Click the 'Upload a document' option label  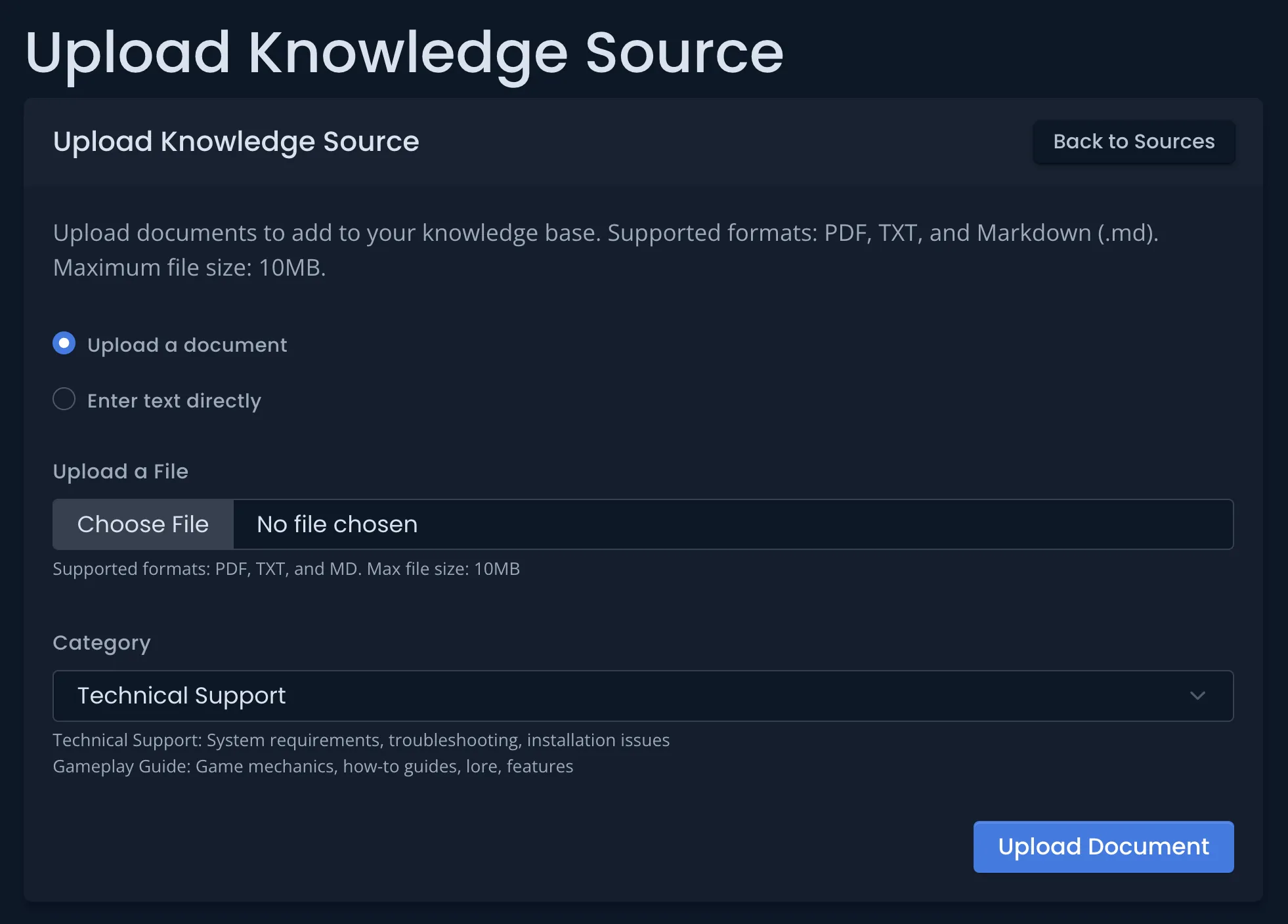tap(187, 345)
